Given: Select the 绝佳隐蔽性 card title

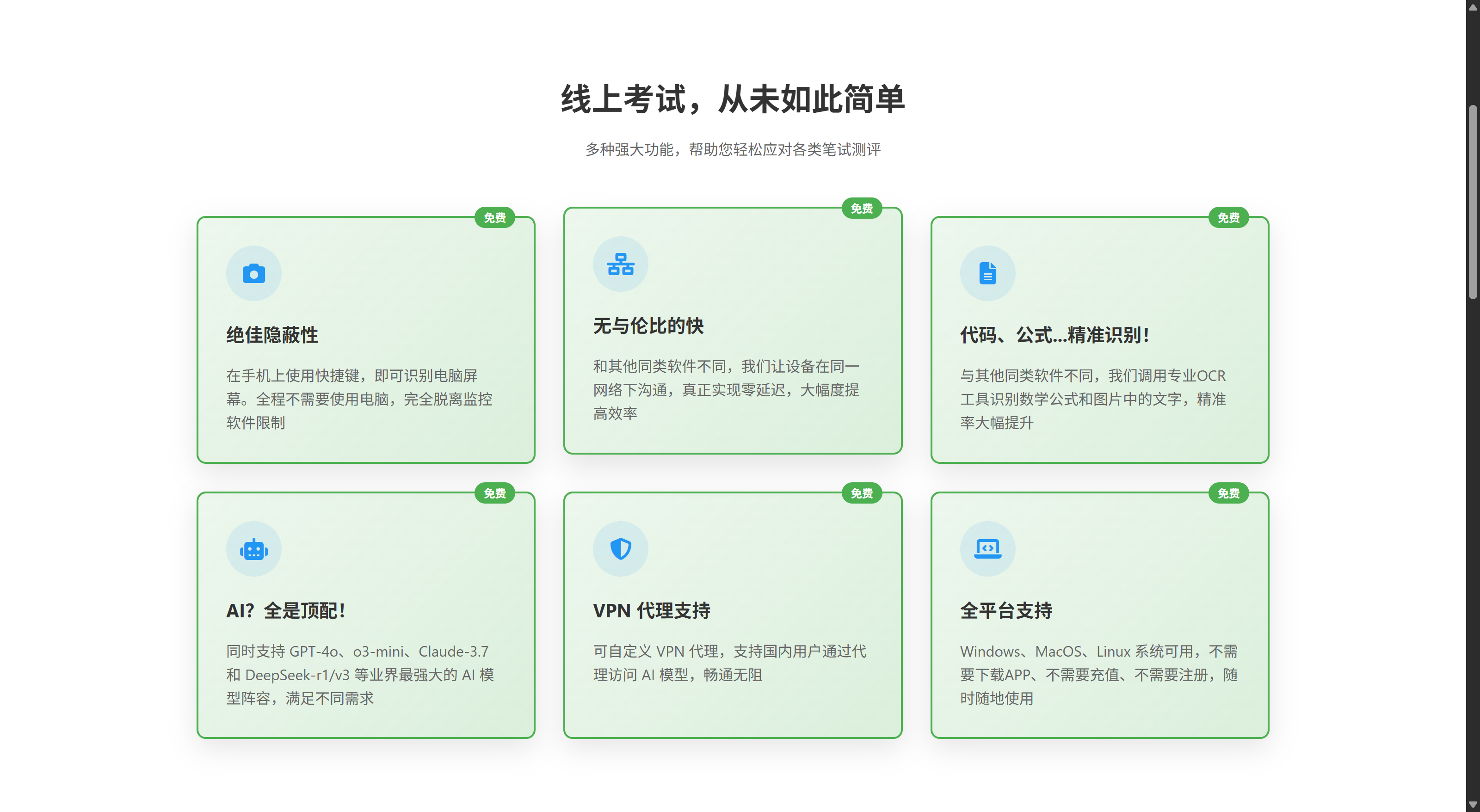Looking at the screenshot, I should tap(272, 335).
